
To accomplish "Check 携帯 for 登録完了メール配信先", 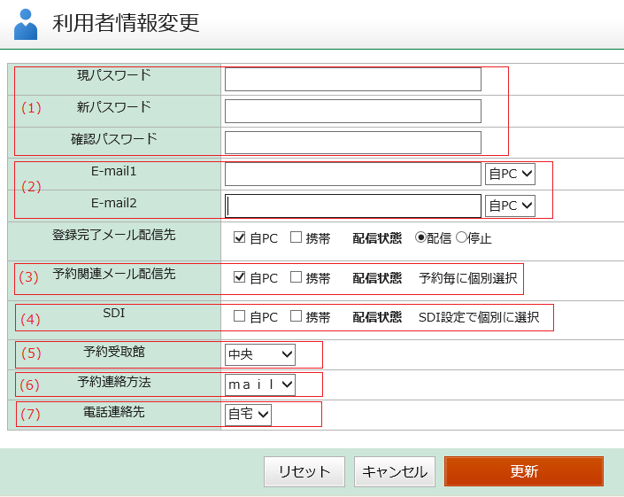I will point(296,238).
